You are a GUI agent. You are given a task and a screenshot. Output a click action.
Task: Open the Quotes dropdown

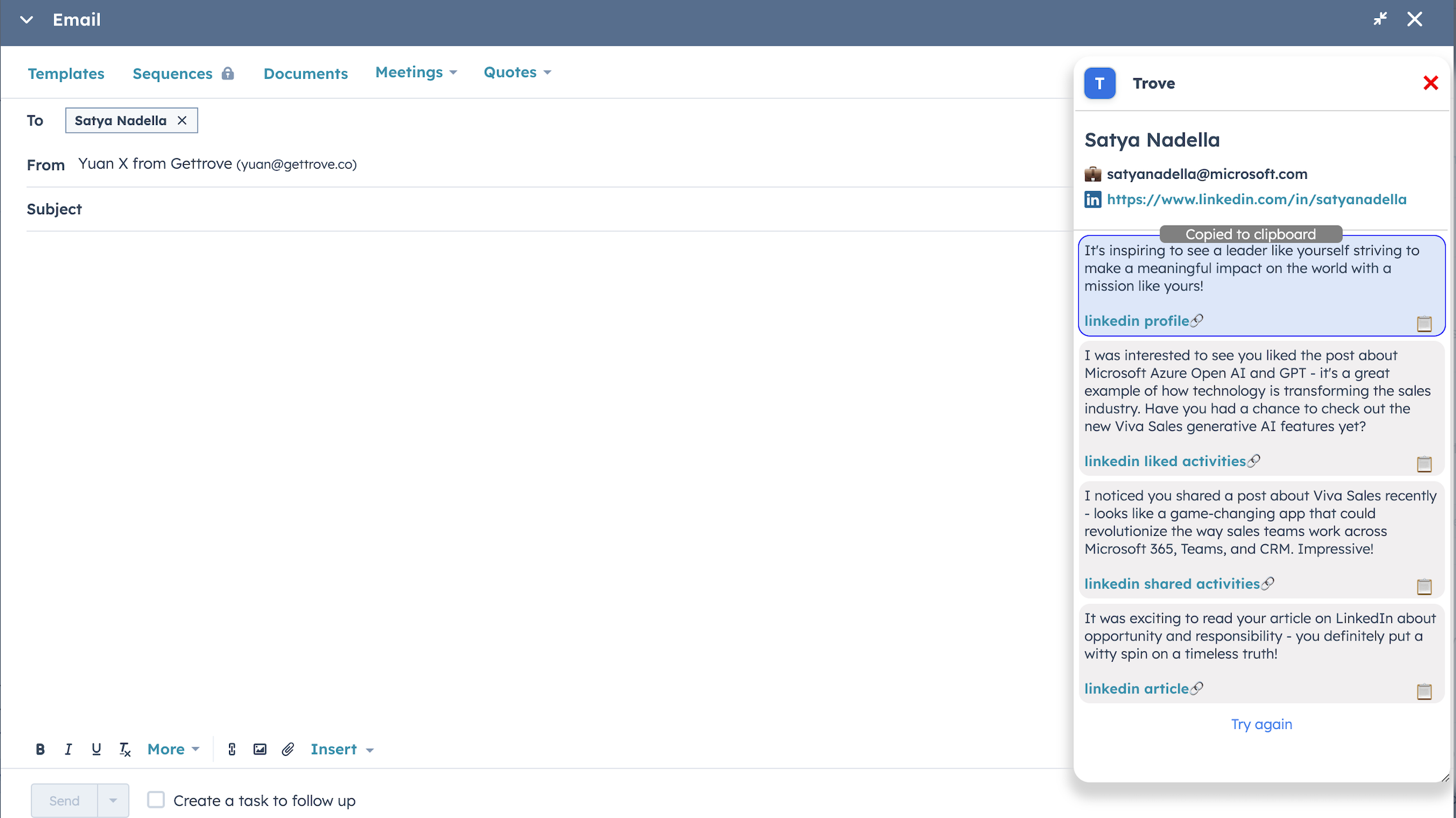click(517, 72)
